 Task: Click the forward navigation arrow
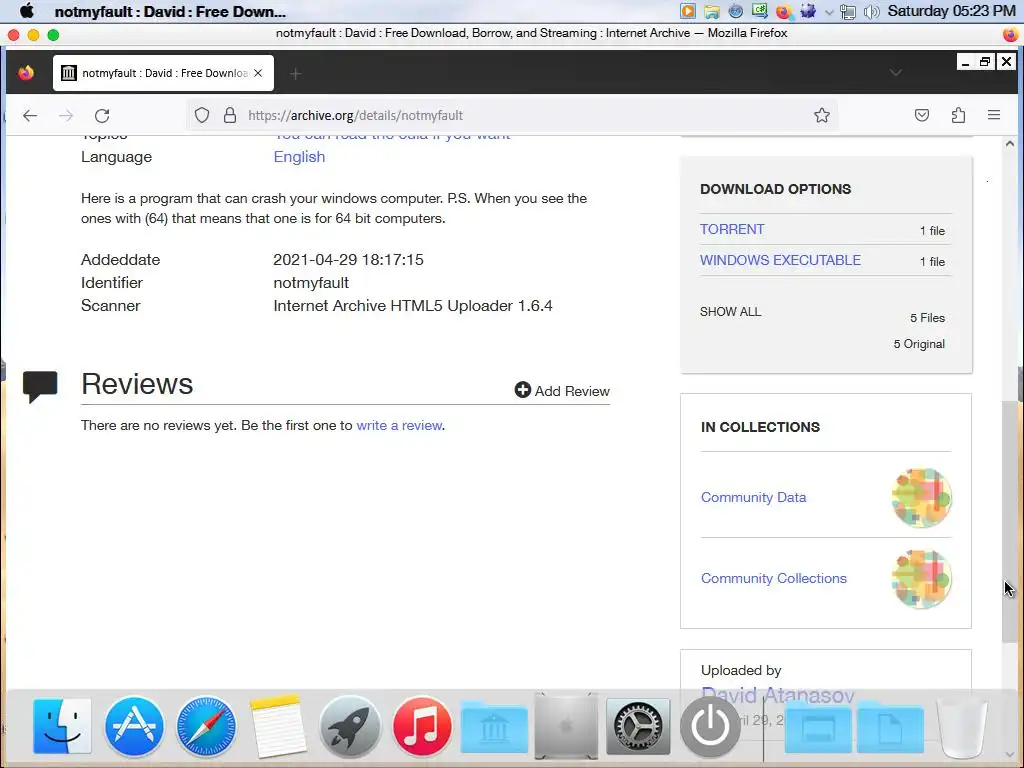pyautogui.click(x=66, y=116)
